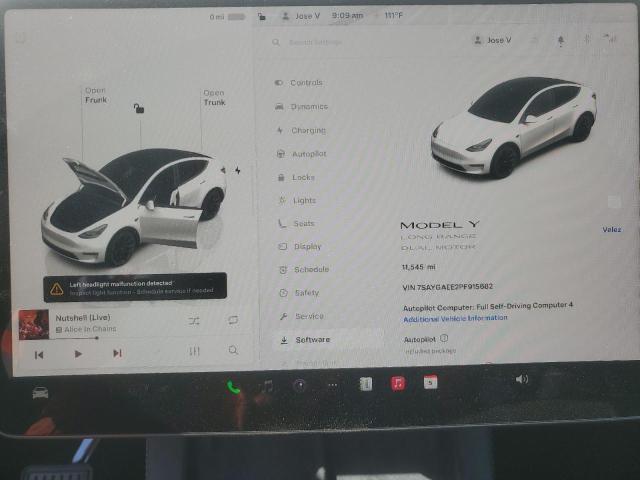Open the Phone app in dock
Image resolution: width=640 pixels, height=480 pixels.
pyautogui.click(x=233, y=387)
